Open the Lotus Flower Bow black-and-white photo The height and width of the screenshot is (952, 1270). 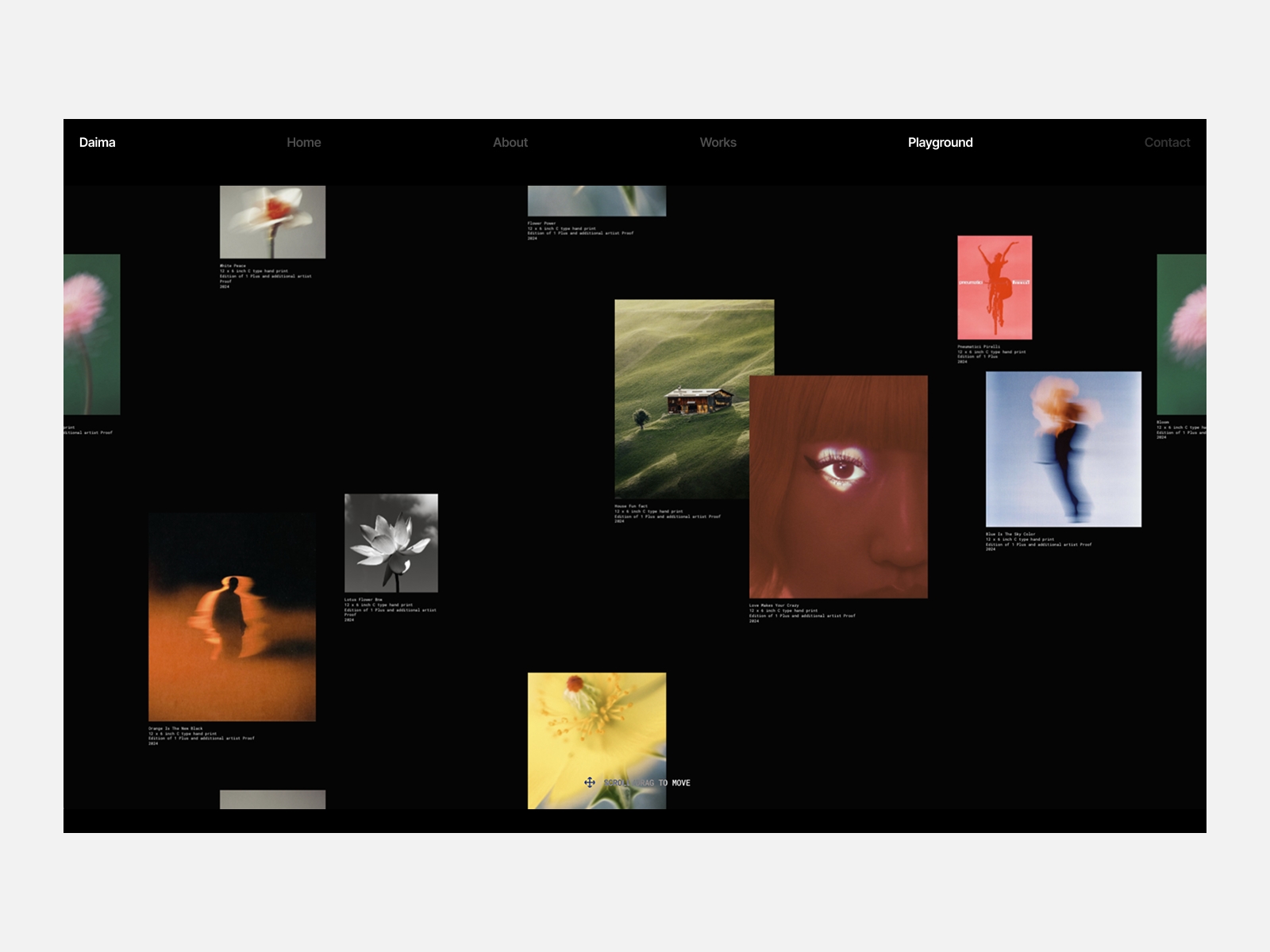click(x=391, y=543)
